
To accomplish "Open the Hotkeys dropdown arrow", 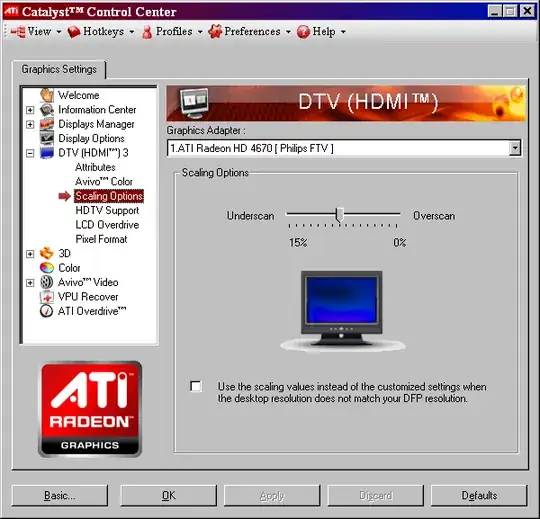I will (132, 32).
